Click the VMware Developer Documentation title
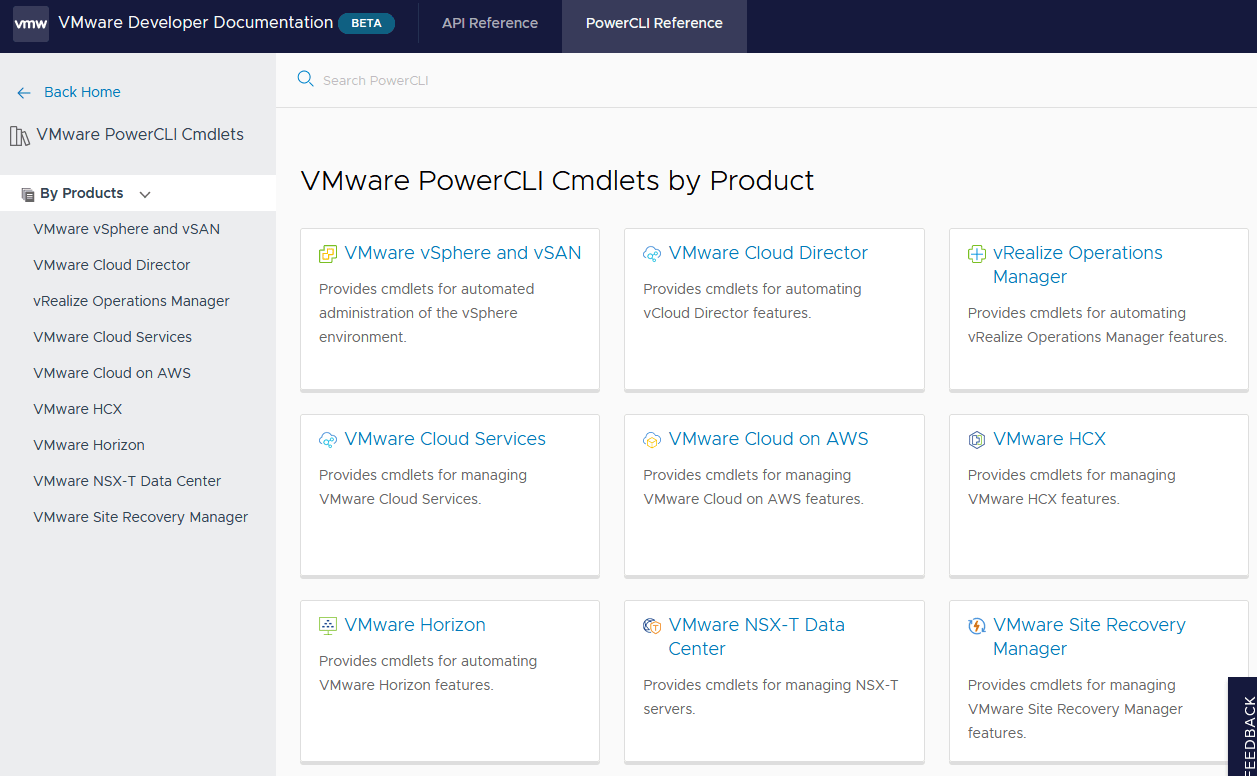 coord(196,22)
